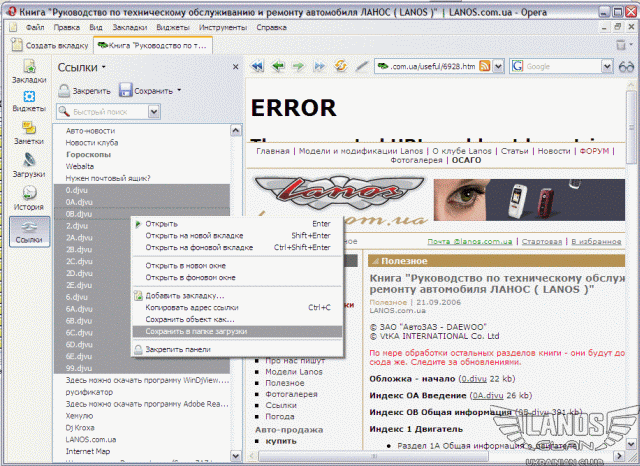
Task: Click the RSS feed icon in address bar
Action: [485, 66]
